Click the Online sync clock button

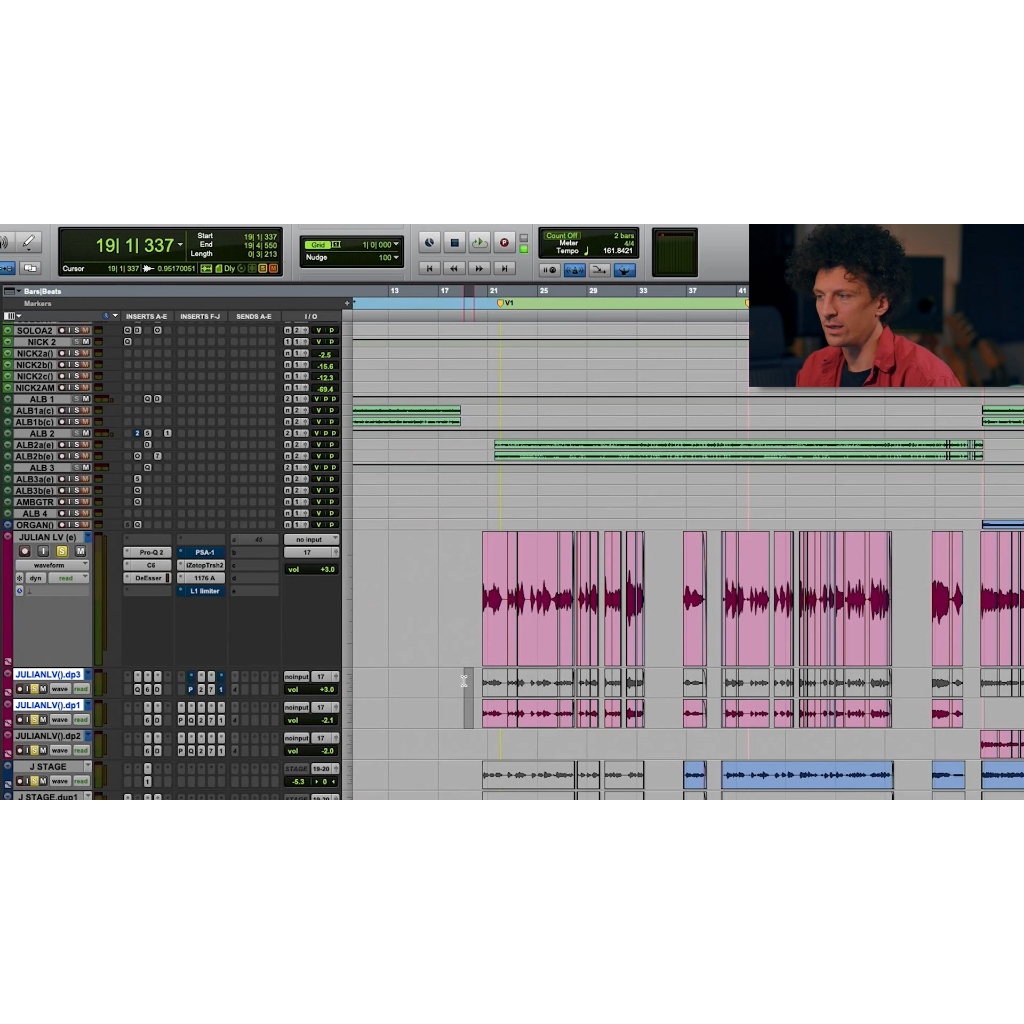click(x=429, y=243)
